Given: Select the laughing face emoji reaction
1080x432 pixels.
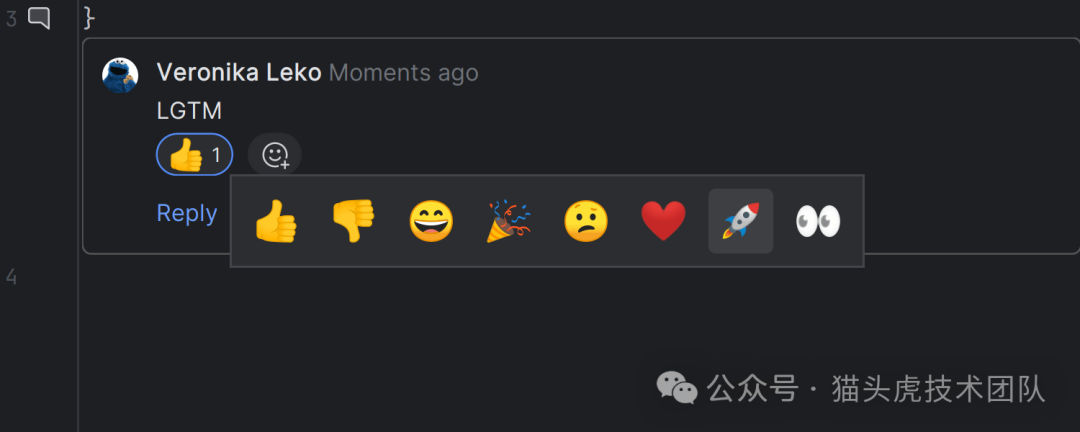Looking at the screenshot, I should click(x=431, y=221).
